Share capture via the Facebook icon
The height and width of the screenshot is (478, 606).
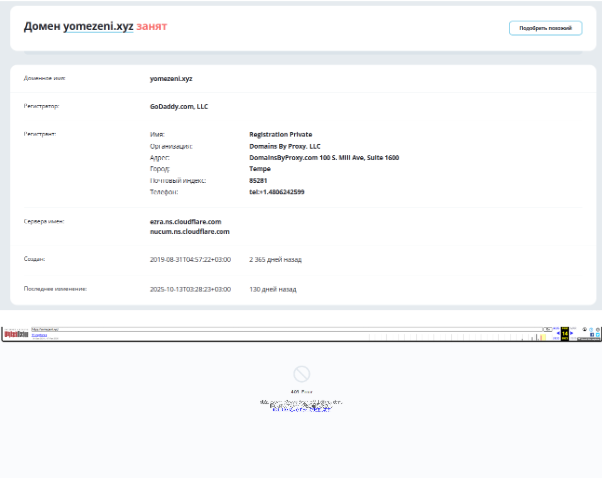coord(592,335)
